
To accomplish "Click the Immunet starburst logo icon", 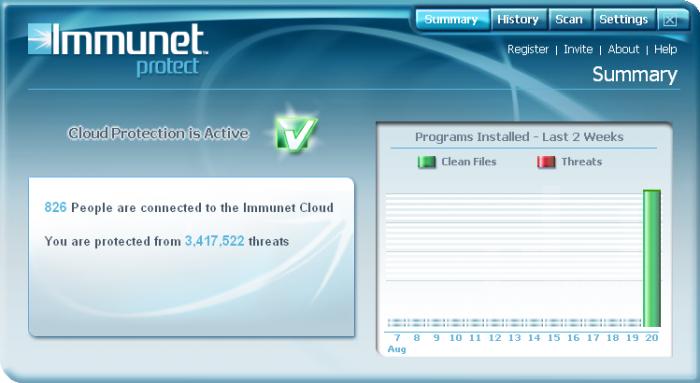I will (40, 39).
